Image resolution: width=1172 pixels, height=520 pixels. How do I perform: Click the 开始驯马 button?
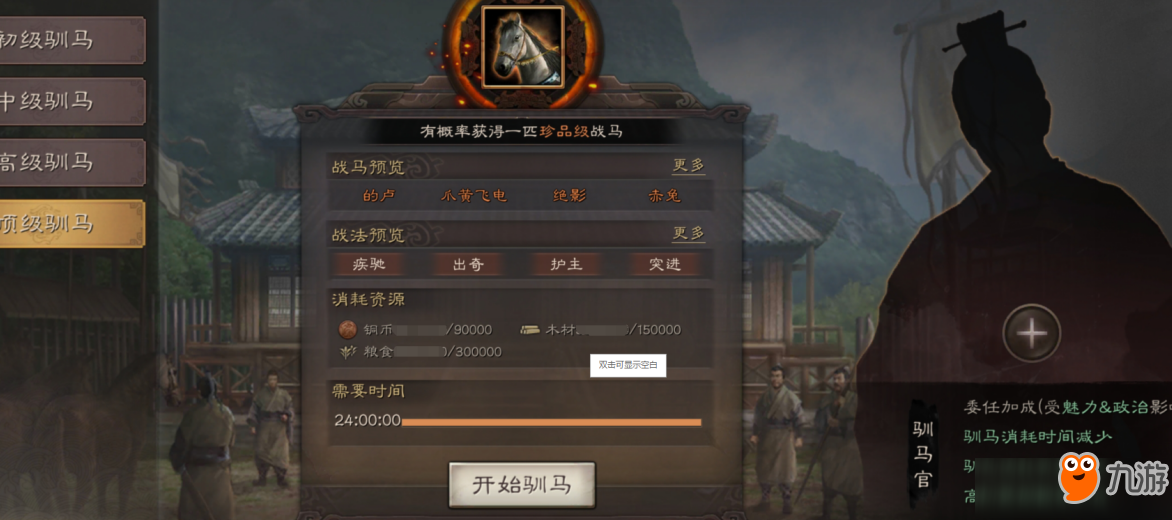click(x=522, y=485)
